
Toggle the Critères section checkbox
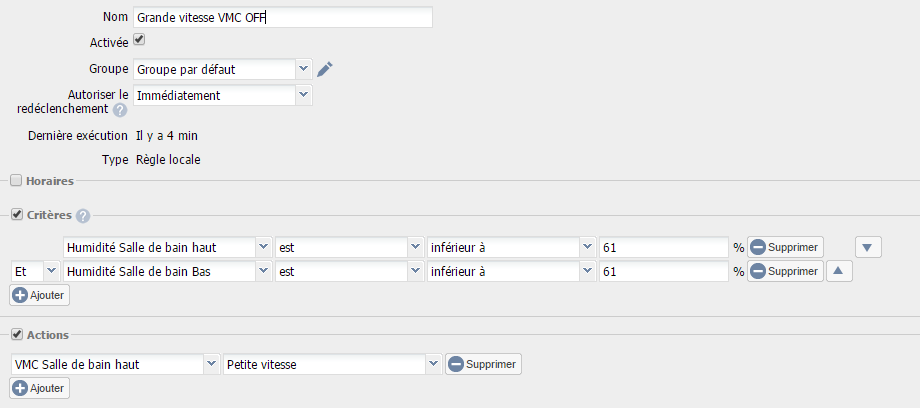[16, 215]
